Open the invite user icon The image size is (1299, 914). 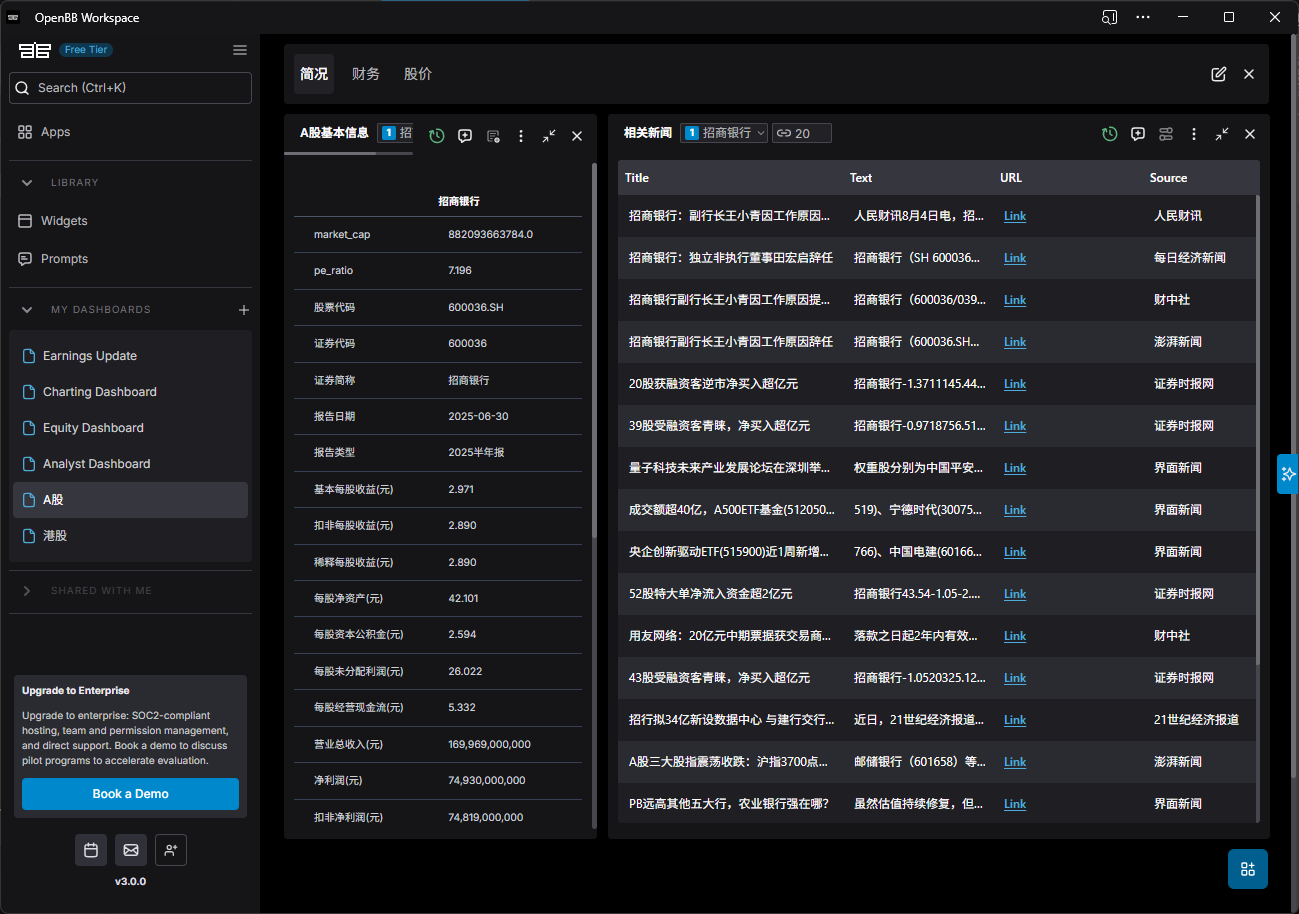[170, 849]
